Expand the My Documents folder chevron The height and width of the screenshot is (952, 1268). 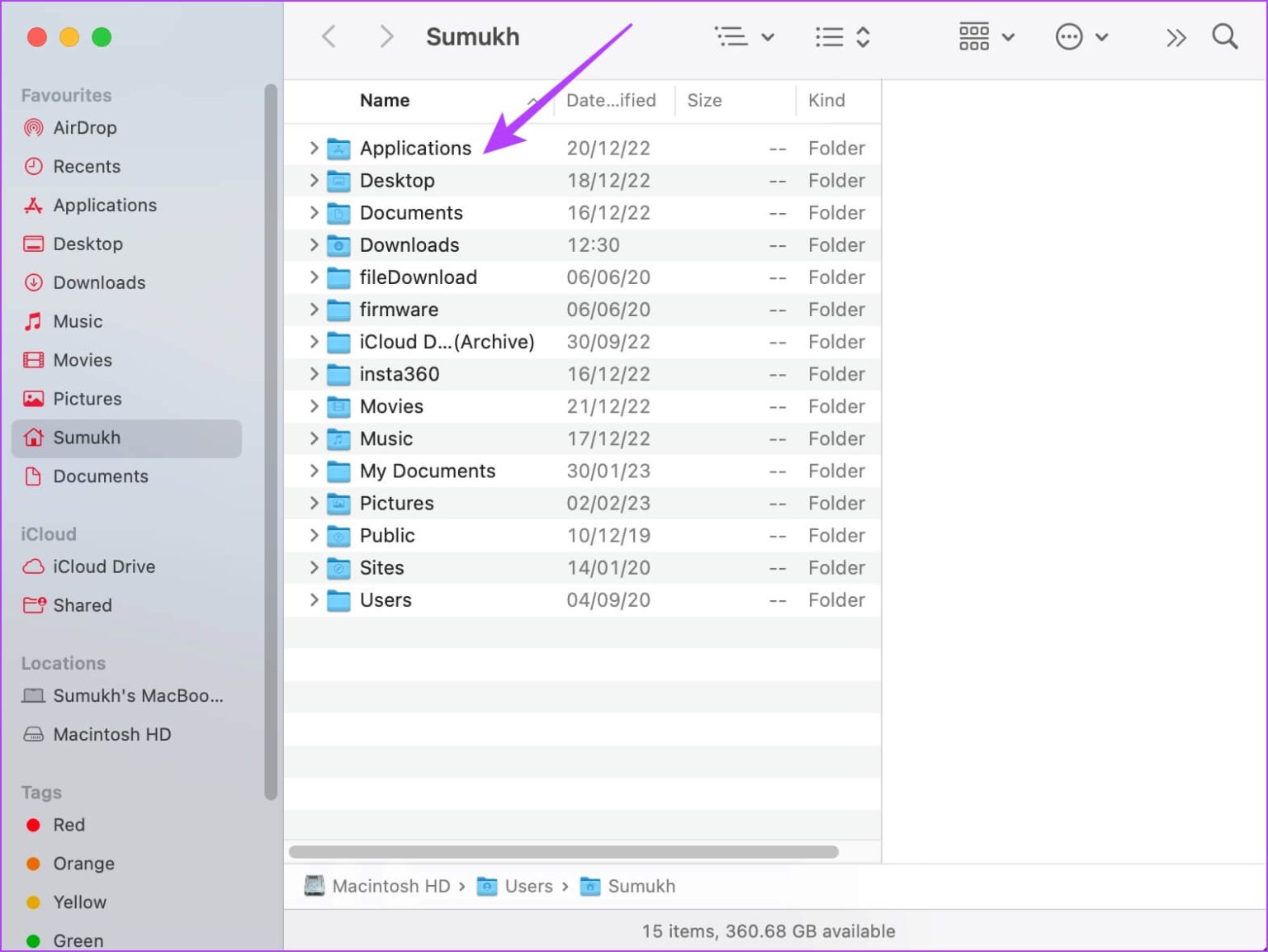point(314,471)
